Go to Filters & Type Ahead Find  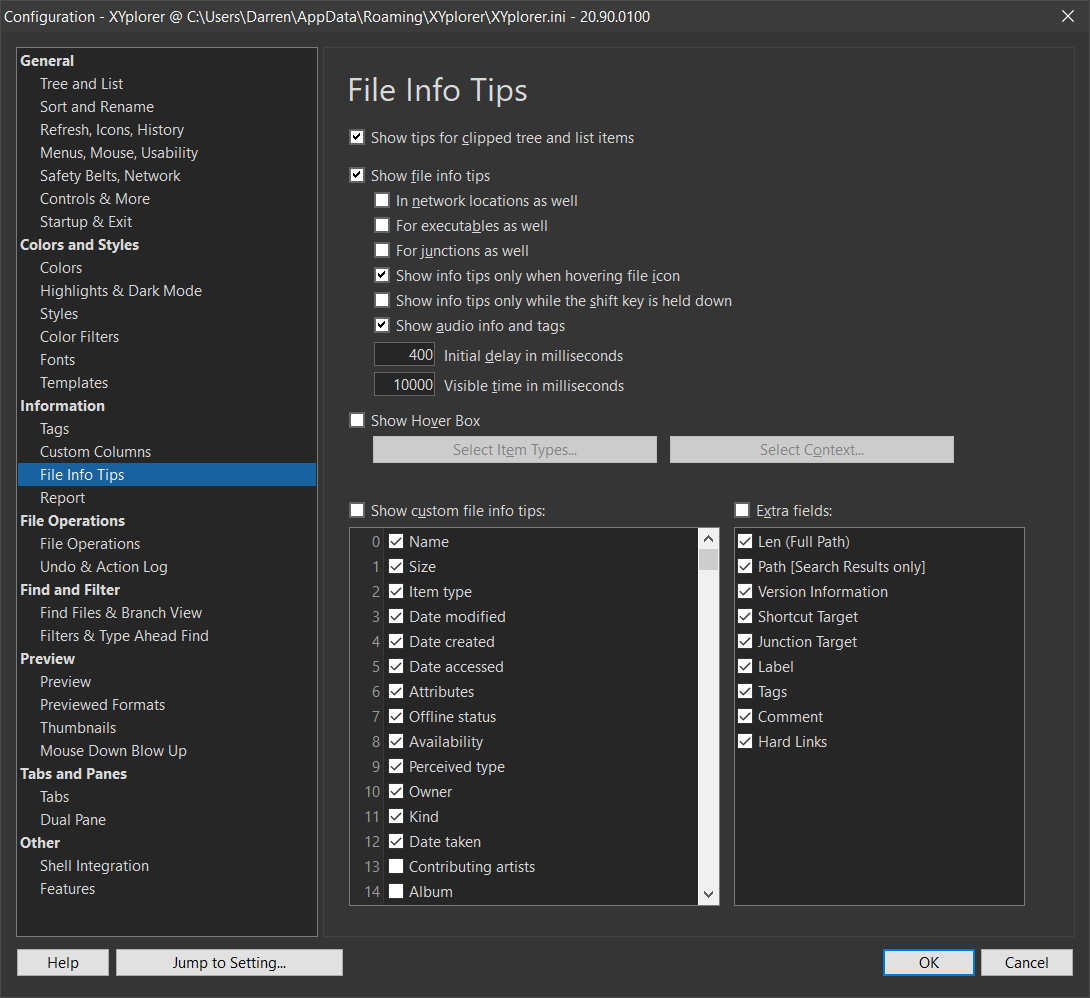[124, 635]
